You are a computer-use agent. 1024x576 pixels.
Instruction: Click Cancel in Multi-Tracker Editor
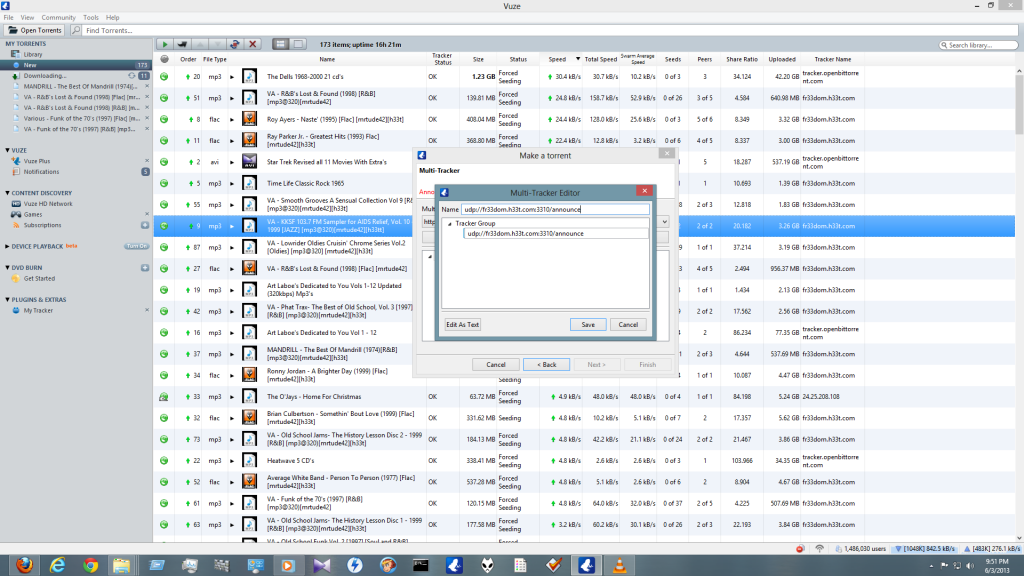coord(628,325)
